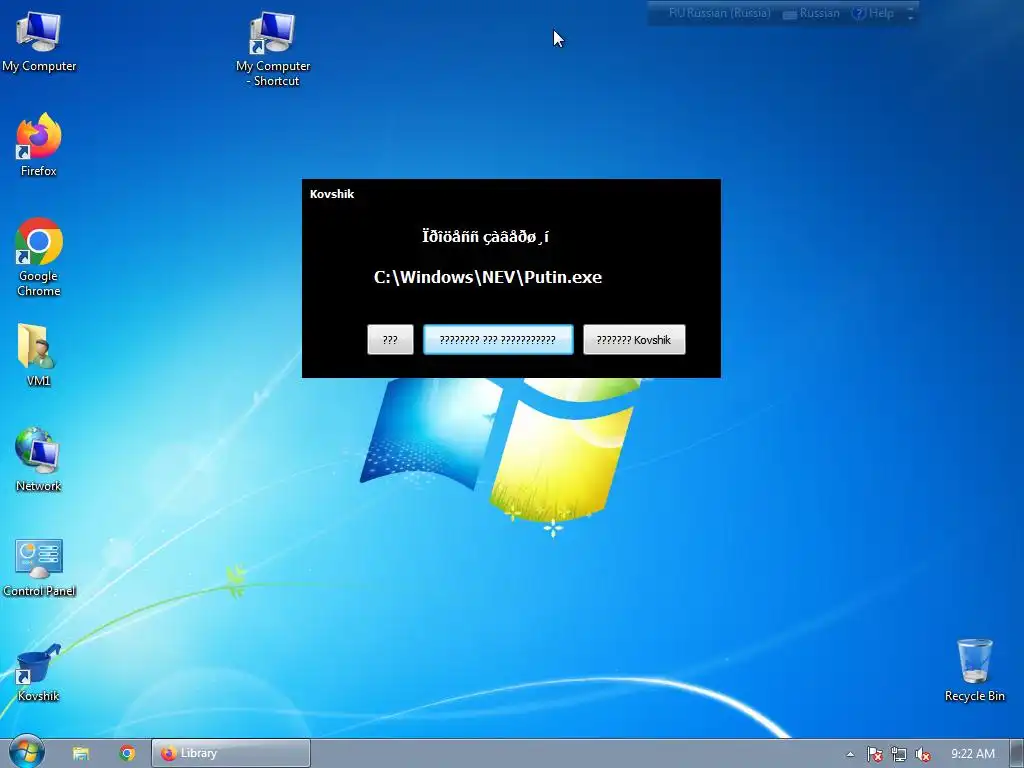
Task: Click the language bar Help button
Action: [872, 13]
